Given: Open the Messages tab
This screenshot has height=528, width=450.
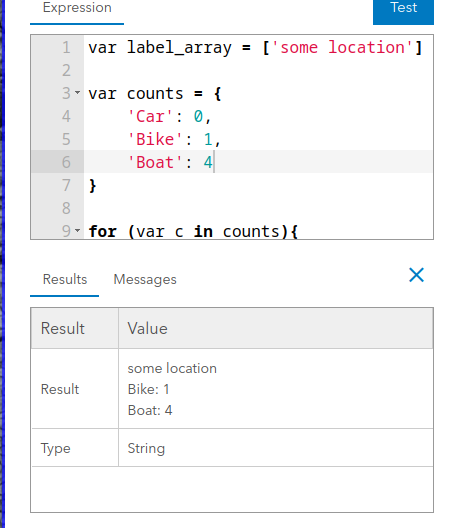Looking at the screenshot, I should pos(145,279).
